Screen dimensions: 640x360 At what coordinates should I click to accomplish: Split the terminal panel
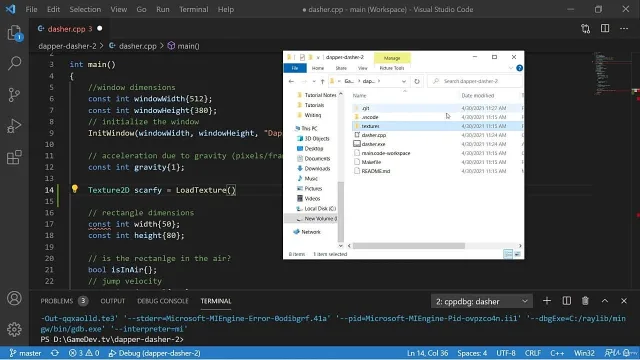click(x=567, y=301)
